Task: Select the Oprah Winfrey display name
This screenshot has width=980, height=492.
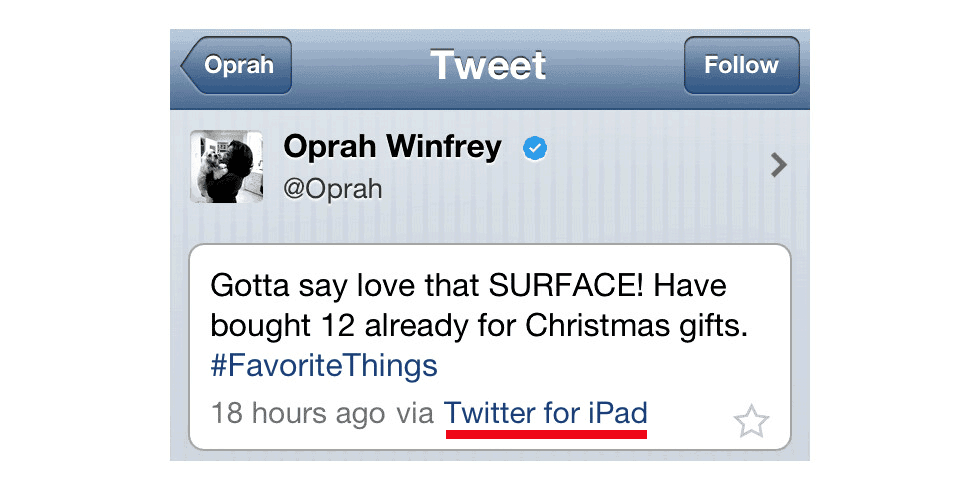Action: pyautogui.click(x=392, y=148)
